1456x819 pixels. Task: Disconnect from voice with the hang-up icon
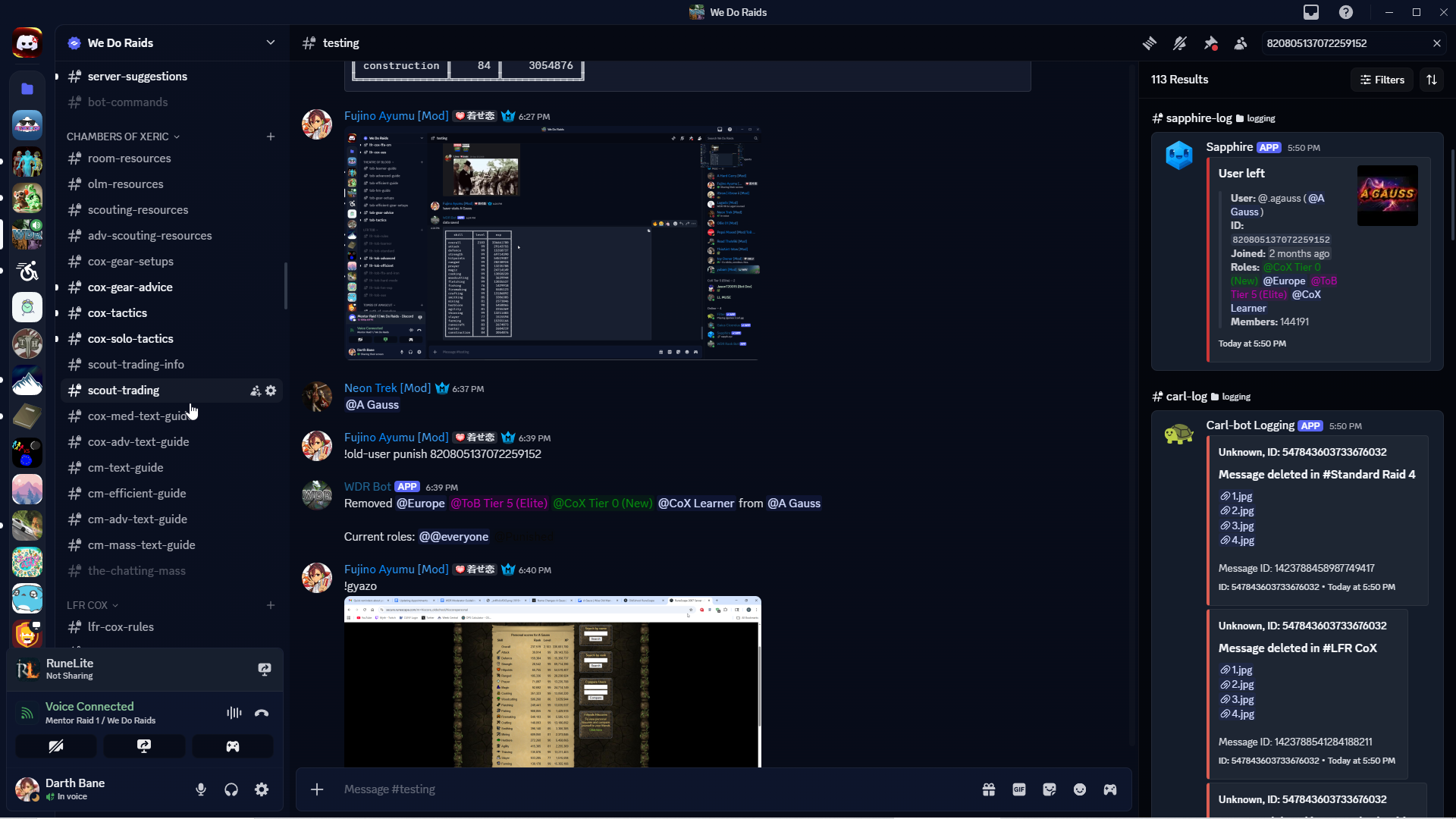point(262,713)
